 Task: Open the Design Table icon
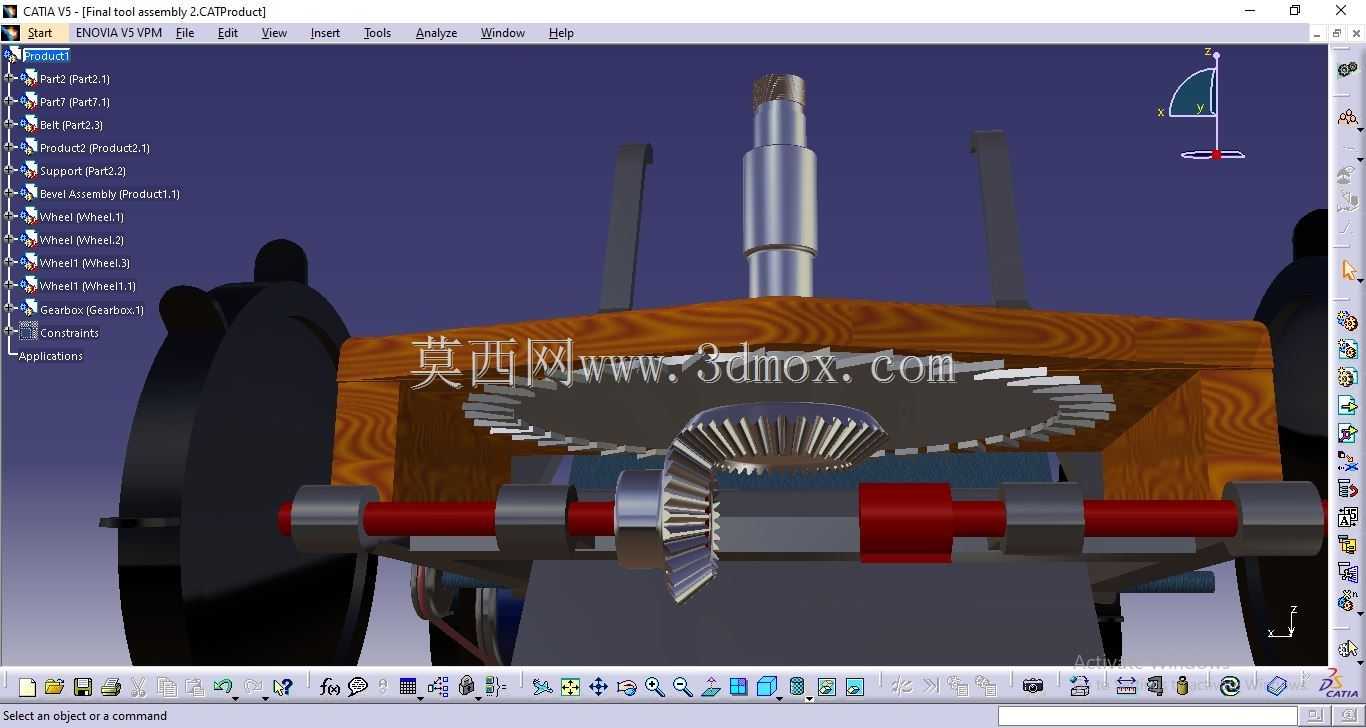tap(408, 687)
